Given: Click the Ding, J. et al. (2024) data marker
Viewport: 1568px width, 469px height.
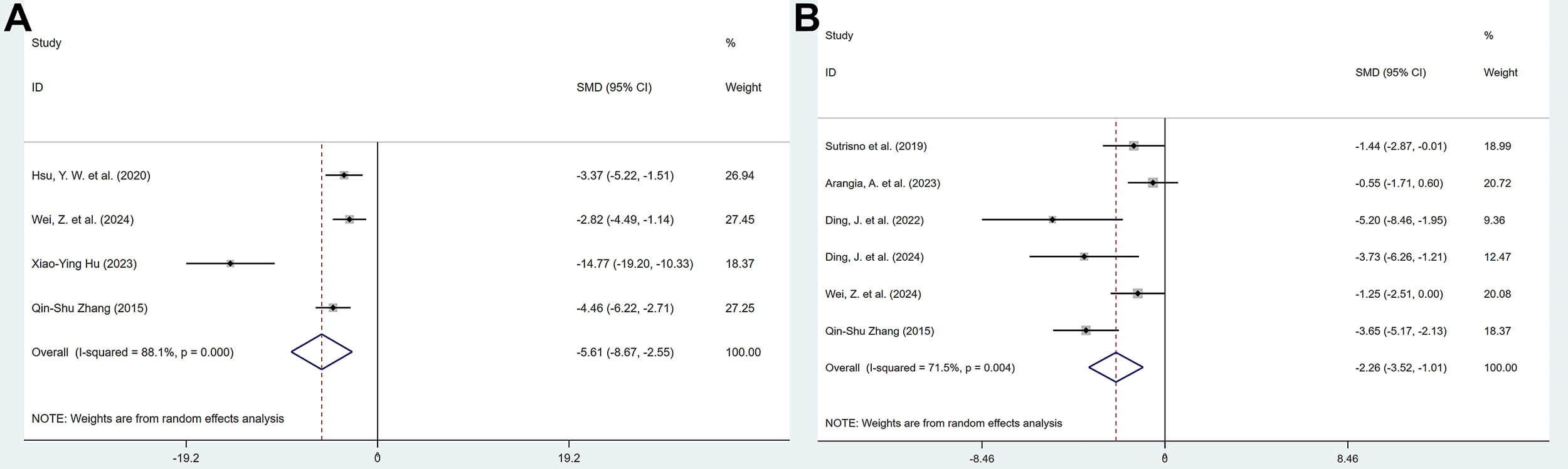Looking at the screenshot, I should [x=1084, y=256].
